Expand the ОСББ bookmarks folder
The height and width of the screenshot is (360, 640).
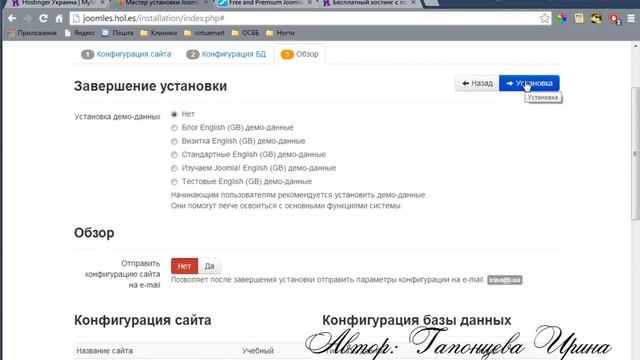[x=245, y=33]
